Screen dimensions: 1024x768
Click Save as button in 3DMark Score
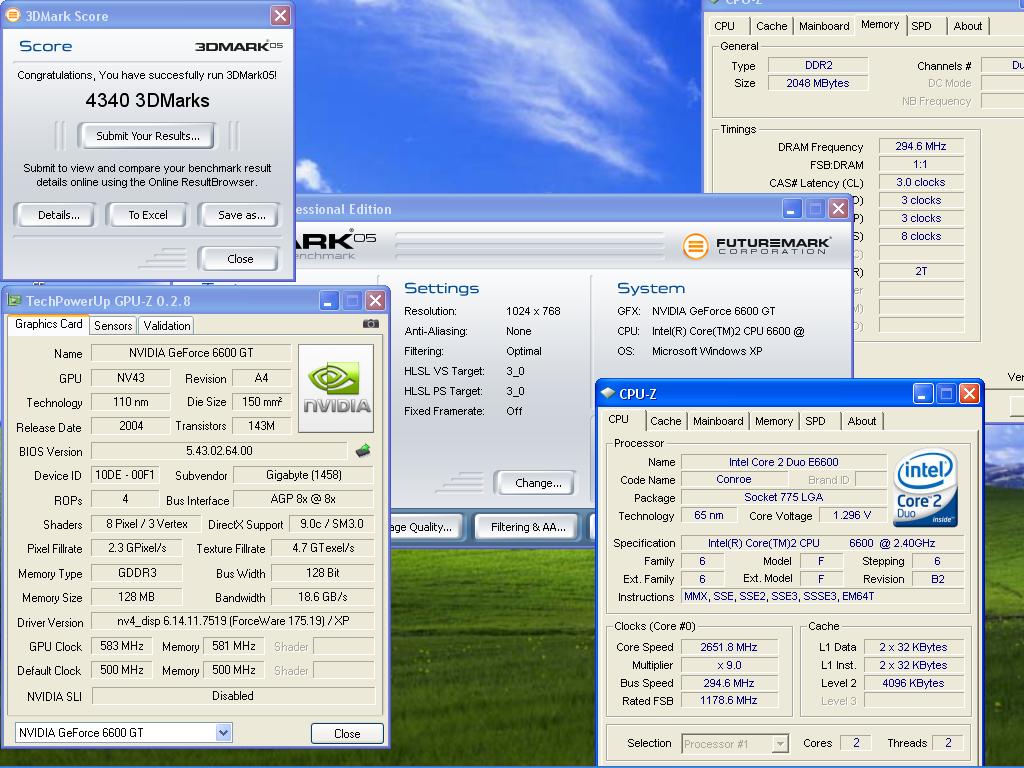tap(240, 215)
